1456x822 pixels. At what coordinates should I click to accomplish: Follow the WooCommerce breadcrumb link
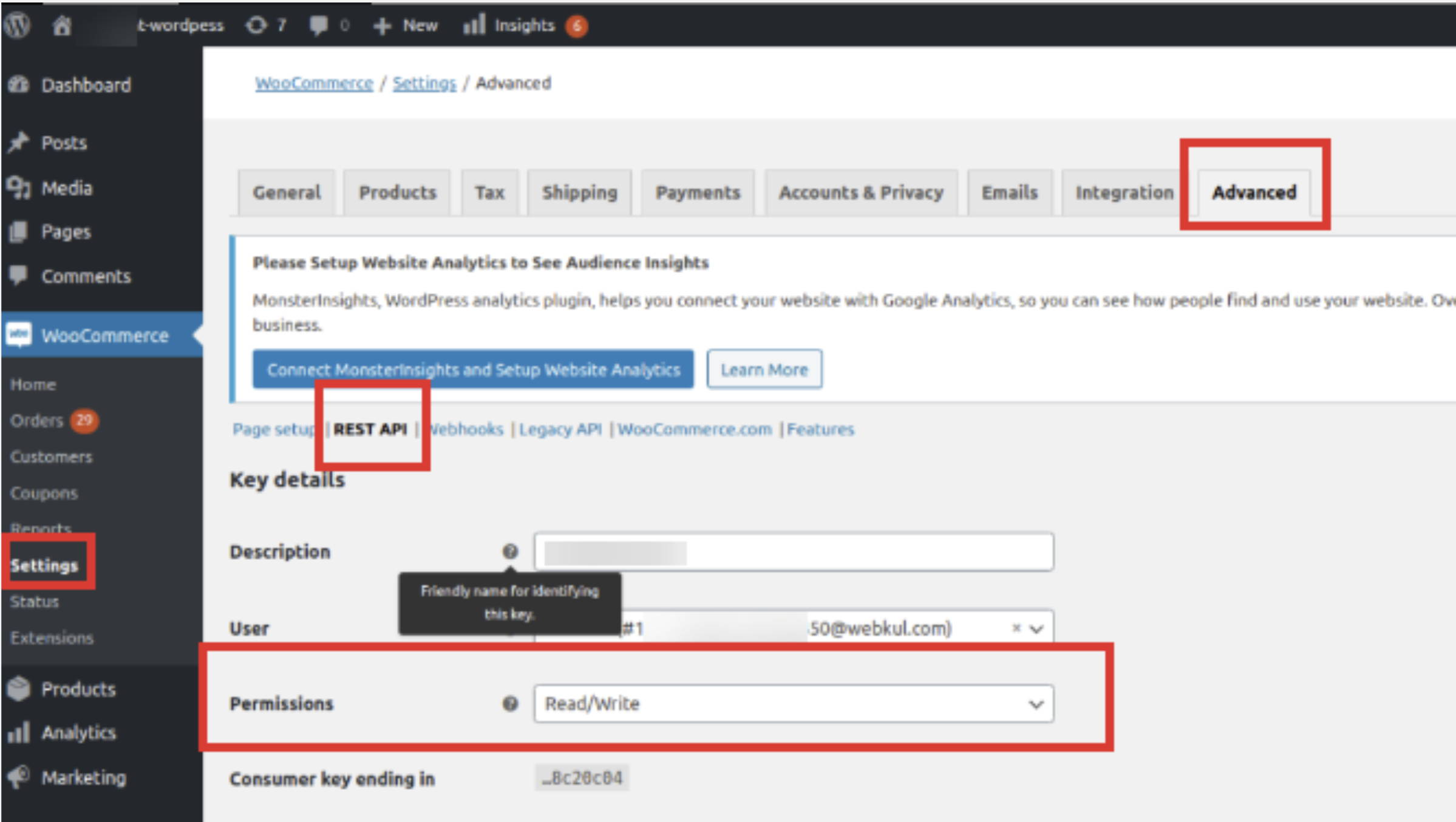coord(314,83)
